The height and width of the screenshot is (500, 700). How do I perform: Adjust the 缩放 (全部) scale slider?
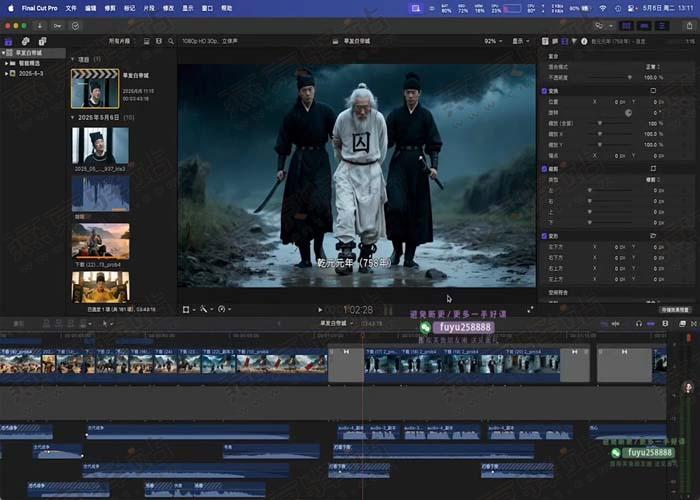point(611,123)
